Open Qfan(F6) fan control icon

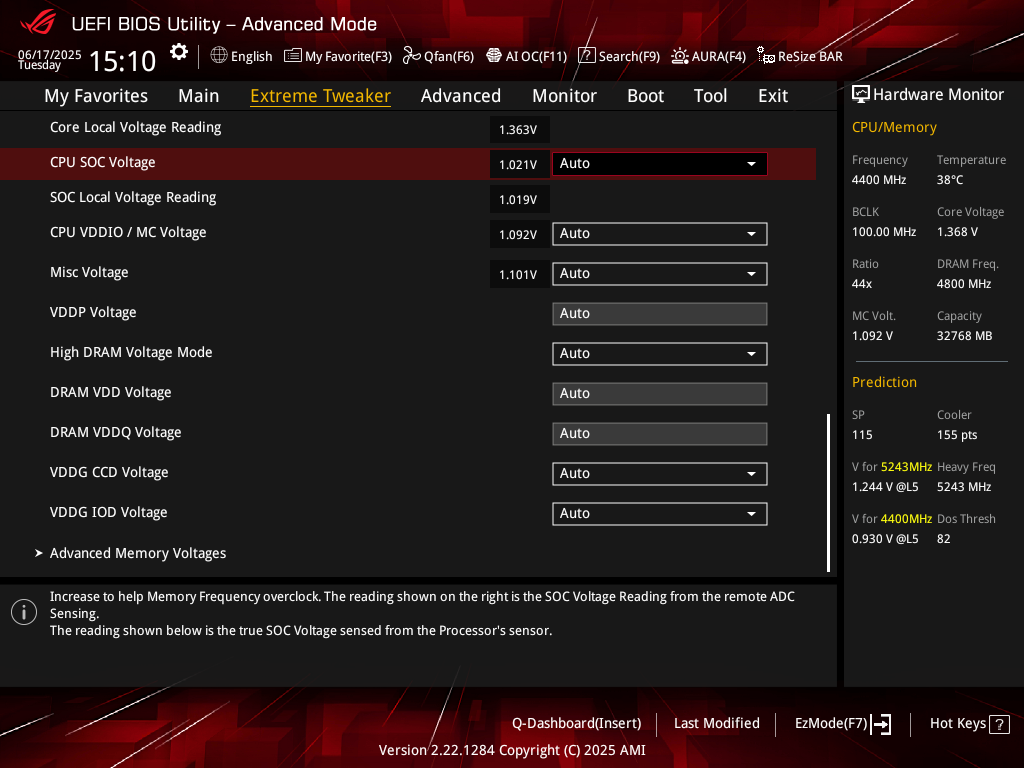click(411, 56)
